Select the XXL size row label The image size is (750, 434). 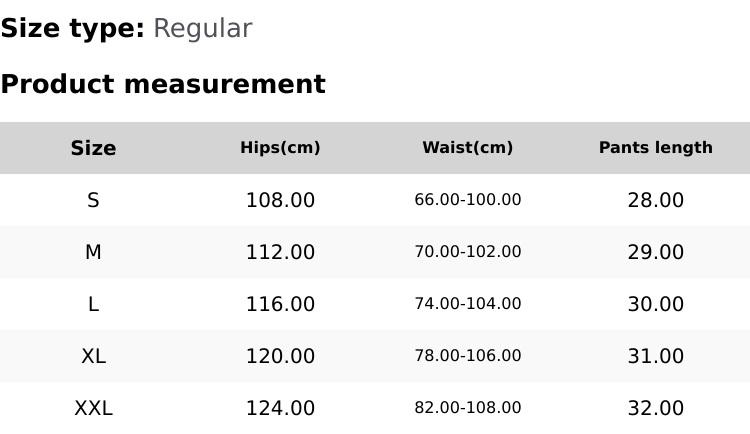[93, 408]
